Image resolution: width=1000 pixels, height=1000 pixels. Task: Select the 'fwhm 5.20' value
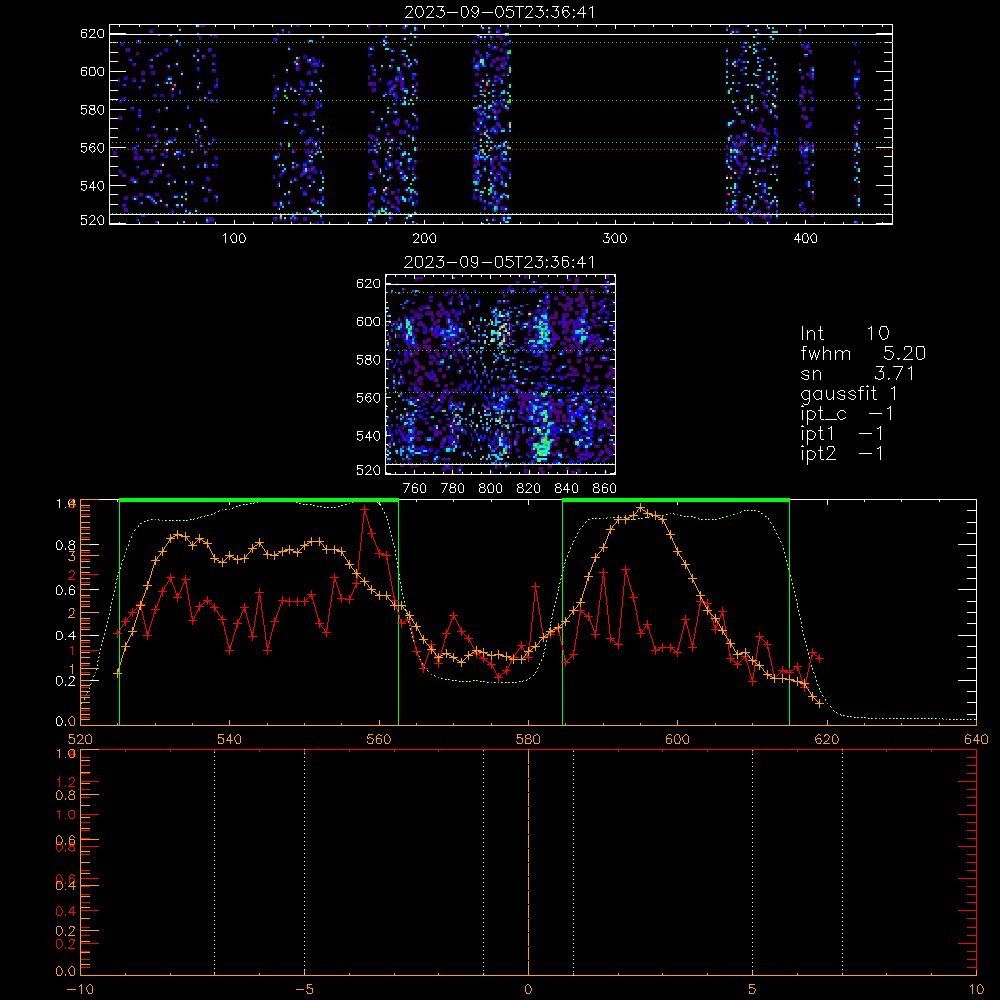[904, 353]
